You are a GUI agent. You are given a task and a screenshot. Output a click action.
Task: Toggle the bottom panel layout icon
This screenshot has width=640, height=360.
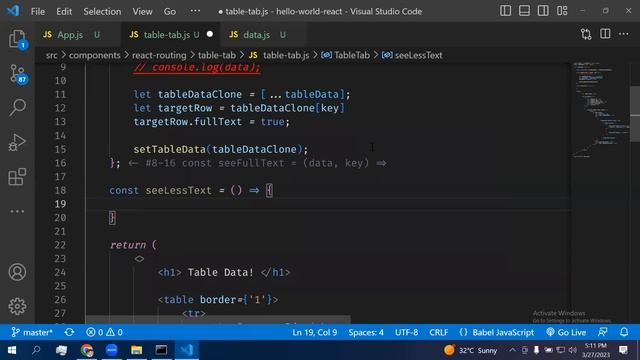524,11
